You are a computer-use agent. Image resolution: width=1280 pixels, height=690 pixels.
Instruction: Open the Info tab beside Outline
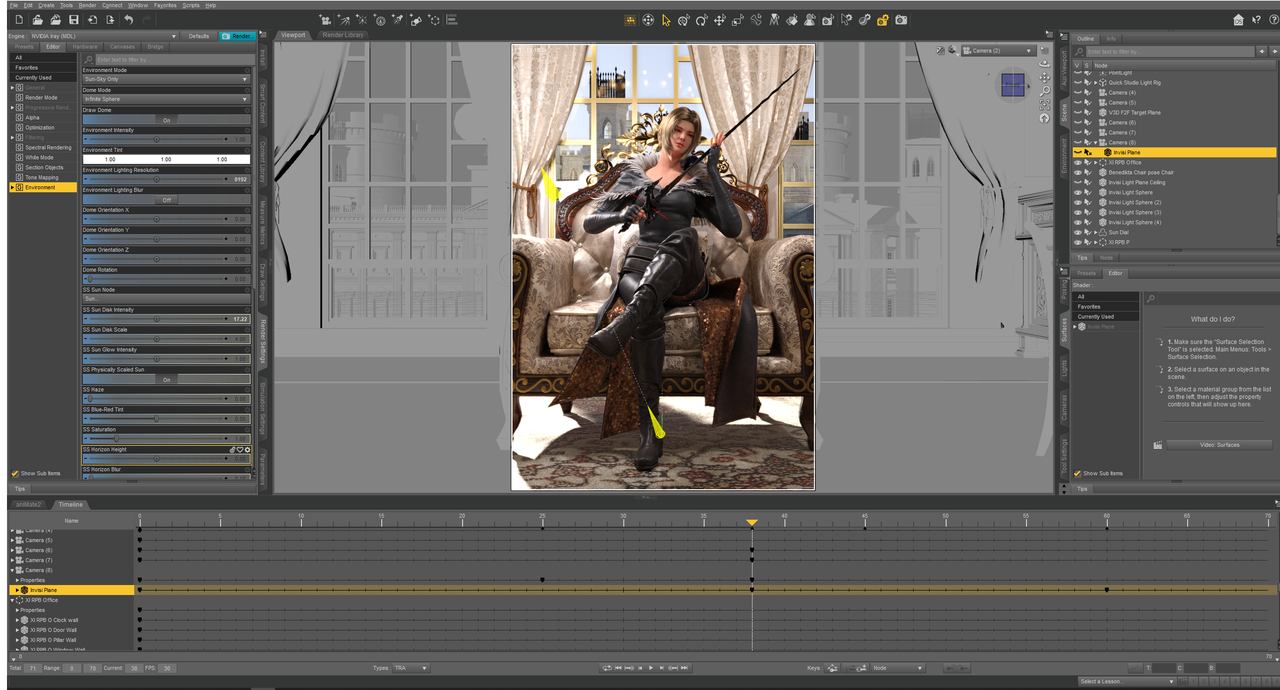pyautogui.click(x=1111, y=39)
